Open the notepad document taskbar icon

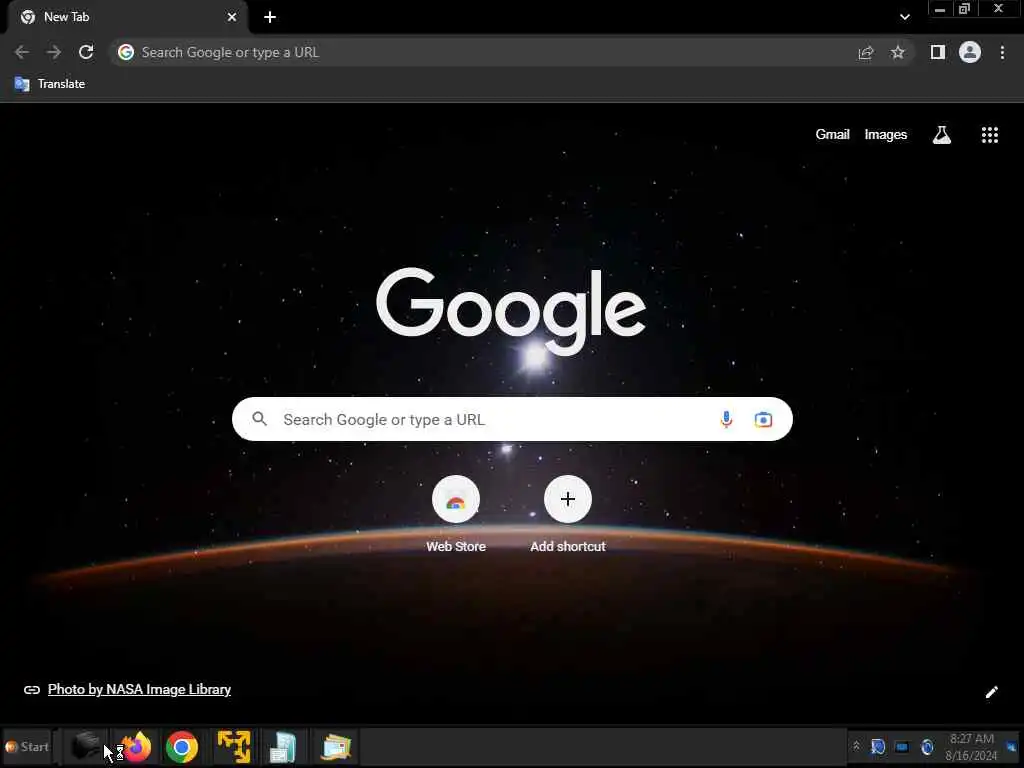[283, 747]
